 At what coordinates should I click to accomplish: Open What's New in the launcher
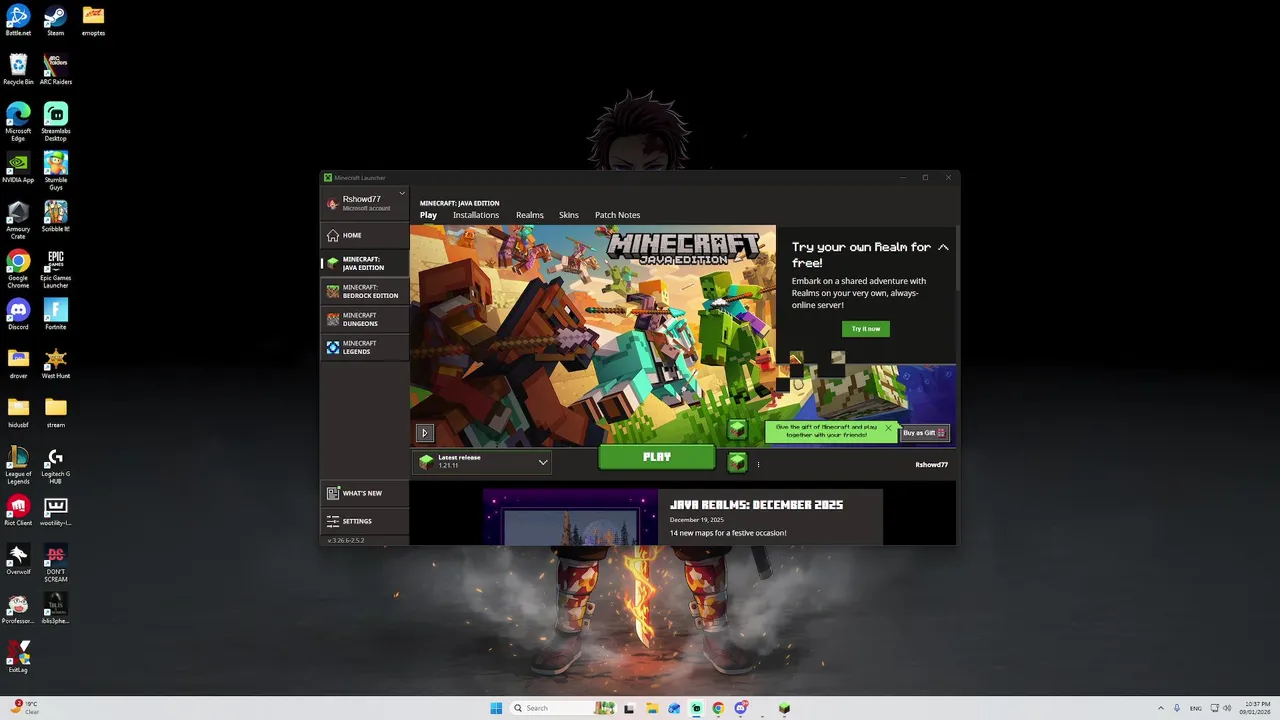click(x=364, y=493)
